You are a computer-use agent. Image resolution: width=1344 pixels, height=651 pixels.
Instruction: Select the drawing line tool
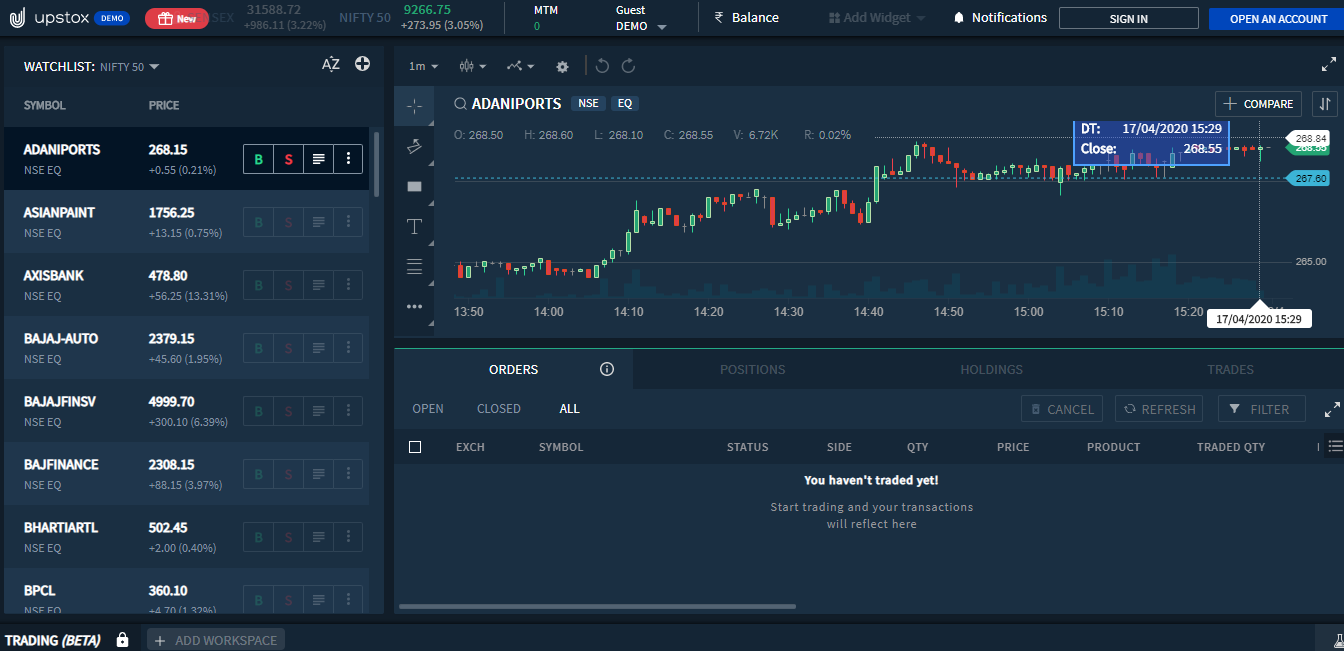[415, 146]
